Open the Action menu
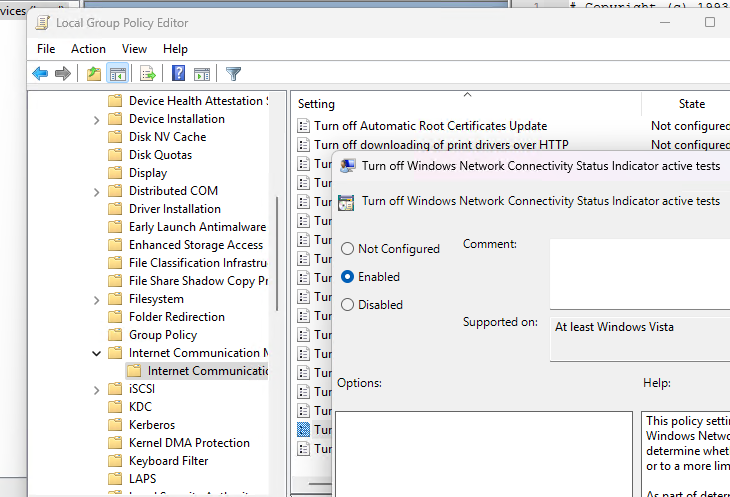This screenshot has width=730, height=497. [88, 49]
